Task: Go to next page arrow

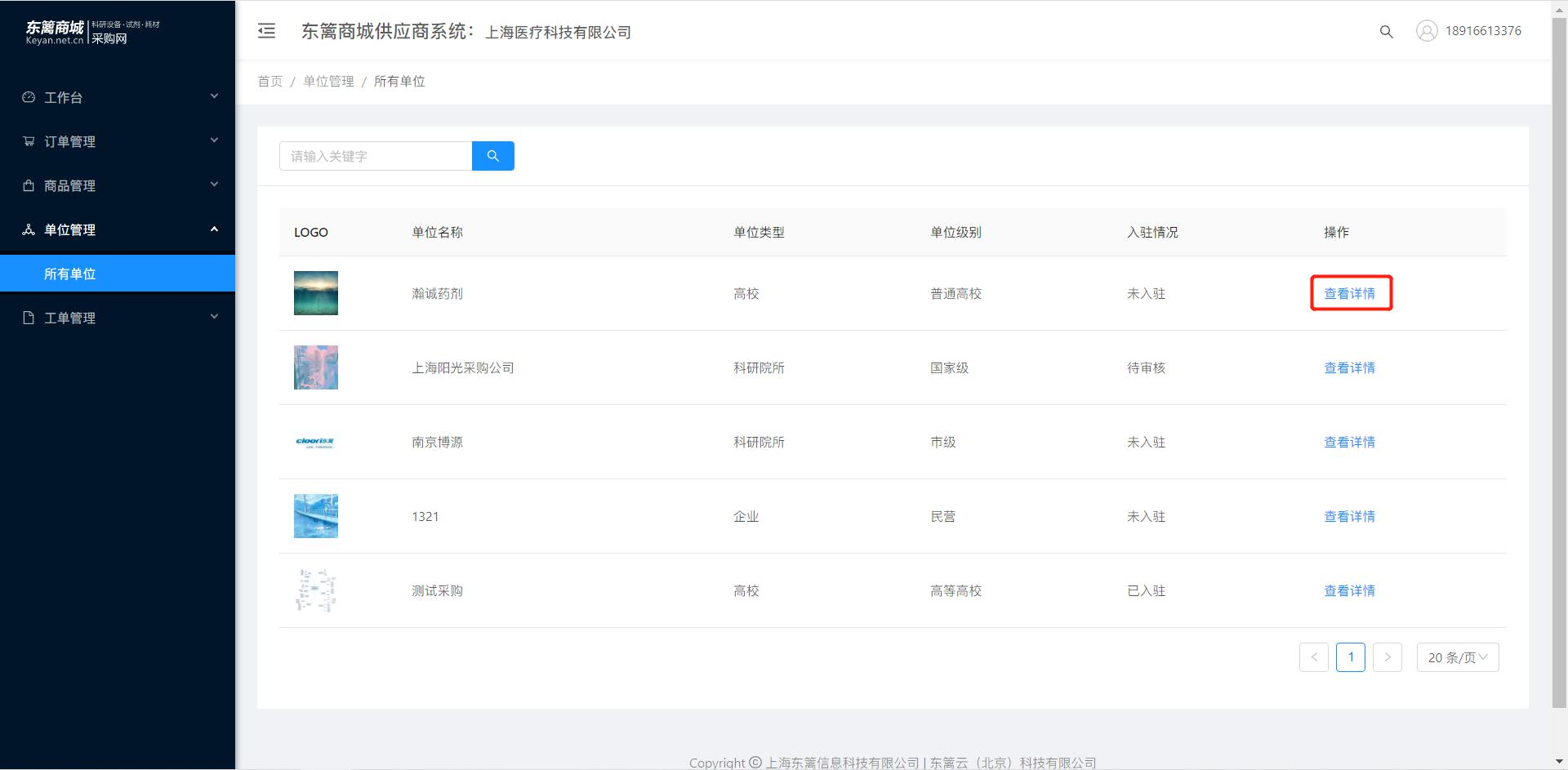Action: [1388, 657]
